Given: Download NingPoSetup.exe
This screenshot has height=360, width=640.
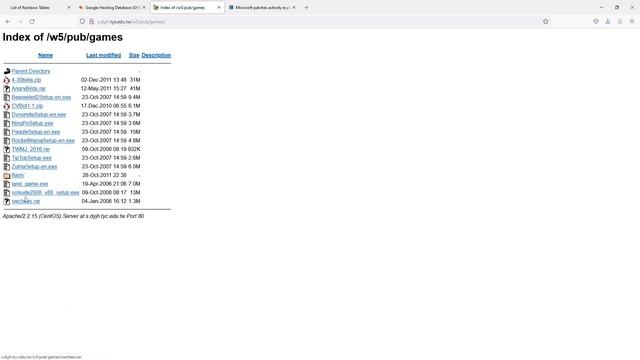Looking at the screenshot, I should pyautogui.click(x=32, y=123).
